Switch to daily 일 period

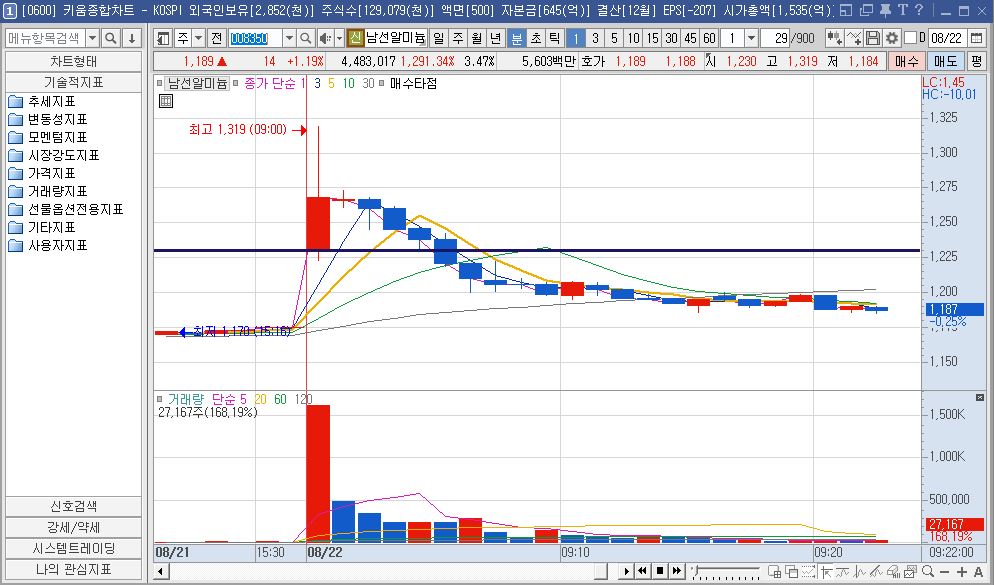pos(439,39)
